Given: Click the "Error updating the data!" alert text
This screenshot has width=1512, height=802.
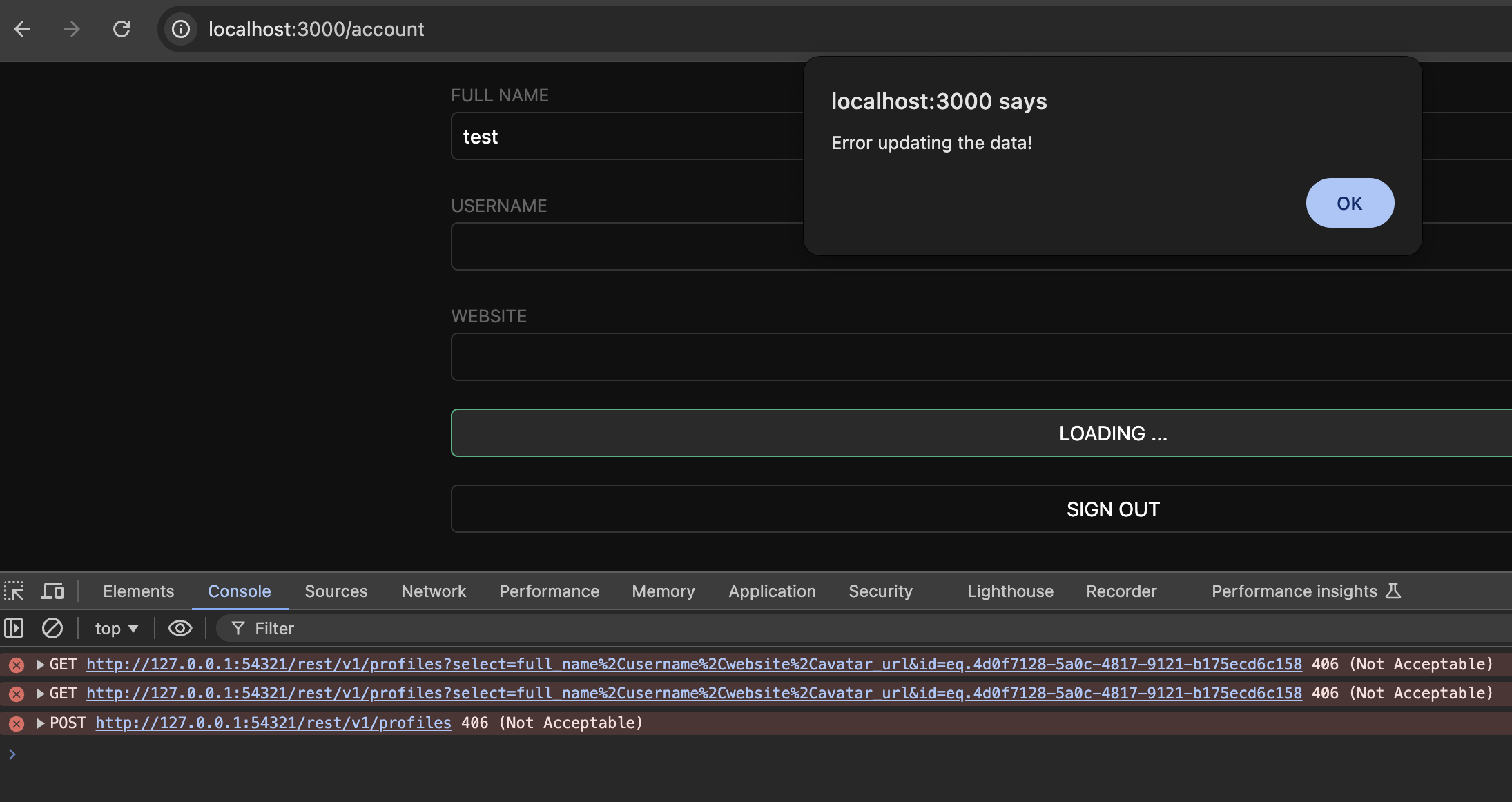Looking at the screenshot, I should pyautogui.click(x=931, y=143).
